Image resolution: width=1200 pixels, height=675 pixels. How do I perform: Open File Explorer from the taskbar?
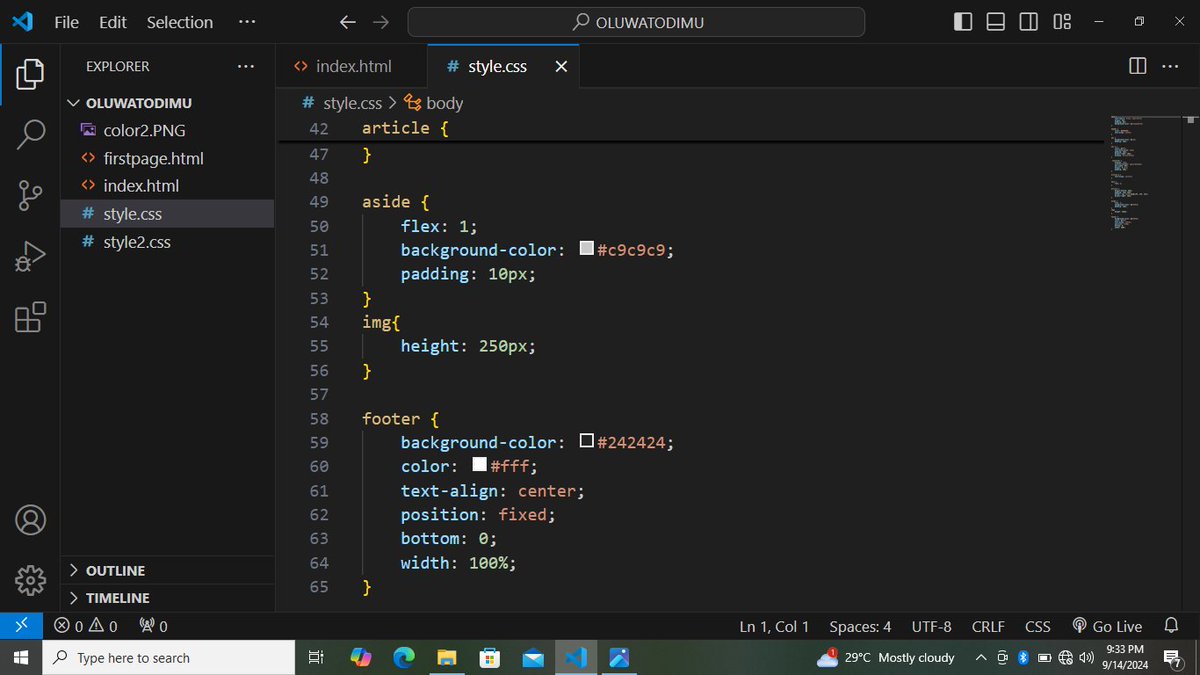pyautogui.click(x=447, y=658)
